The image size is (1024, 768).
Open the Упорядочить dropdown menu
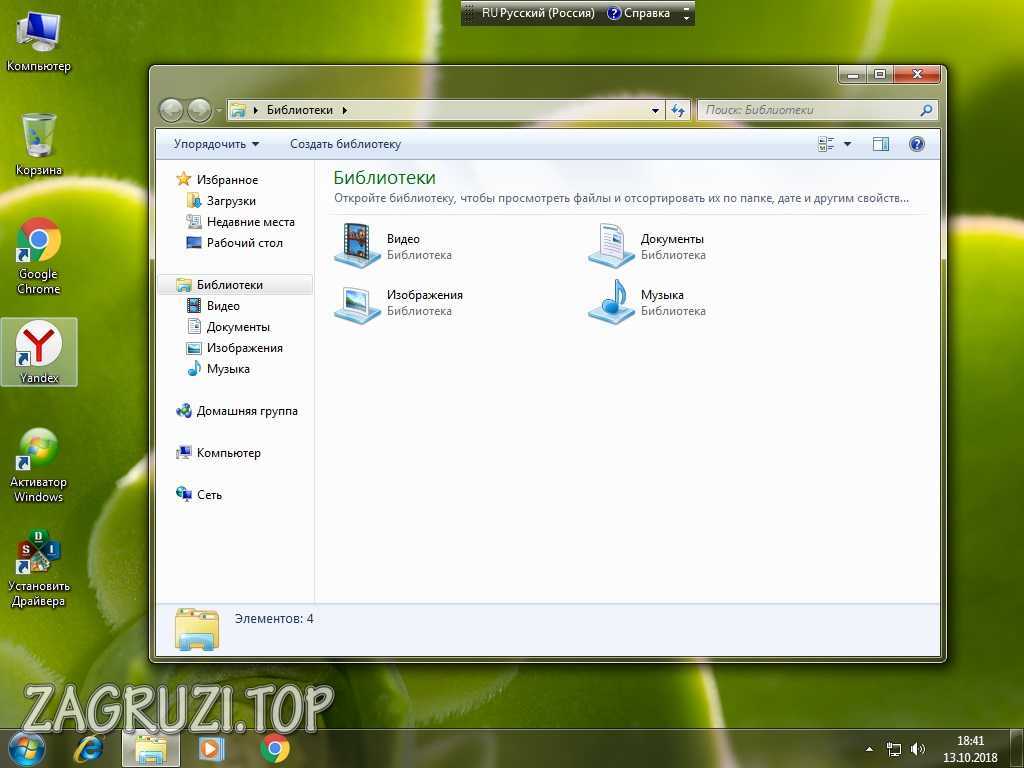[x=216, y=144]
